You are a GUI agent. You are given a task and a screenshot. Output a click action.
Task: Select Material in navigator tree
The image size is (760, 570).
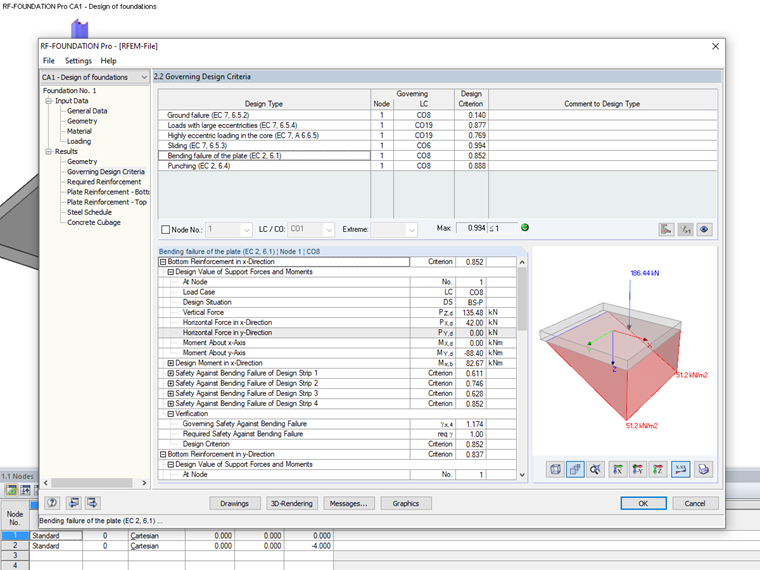pos(79,131)
